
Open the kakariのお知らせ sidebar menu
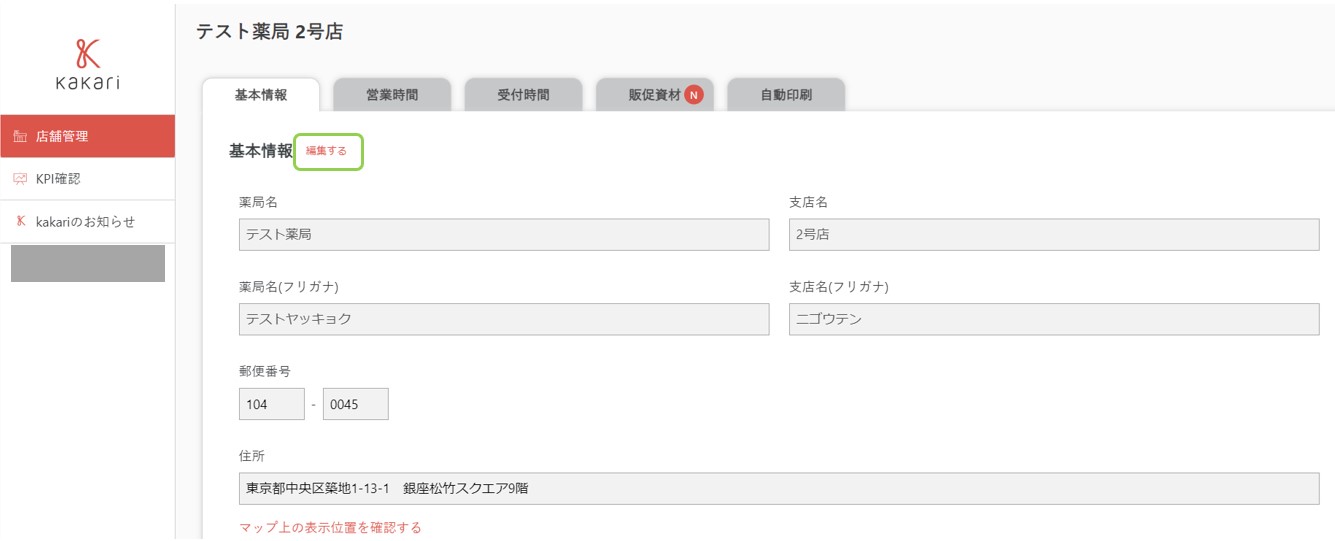(x=87, y=222)
